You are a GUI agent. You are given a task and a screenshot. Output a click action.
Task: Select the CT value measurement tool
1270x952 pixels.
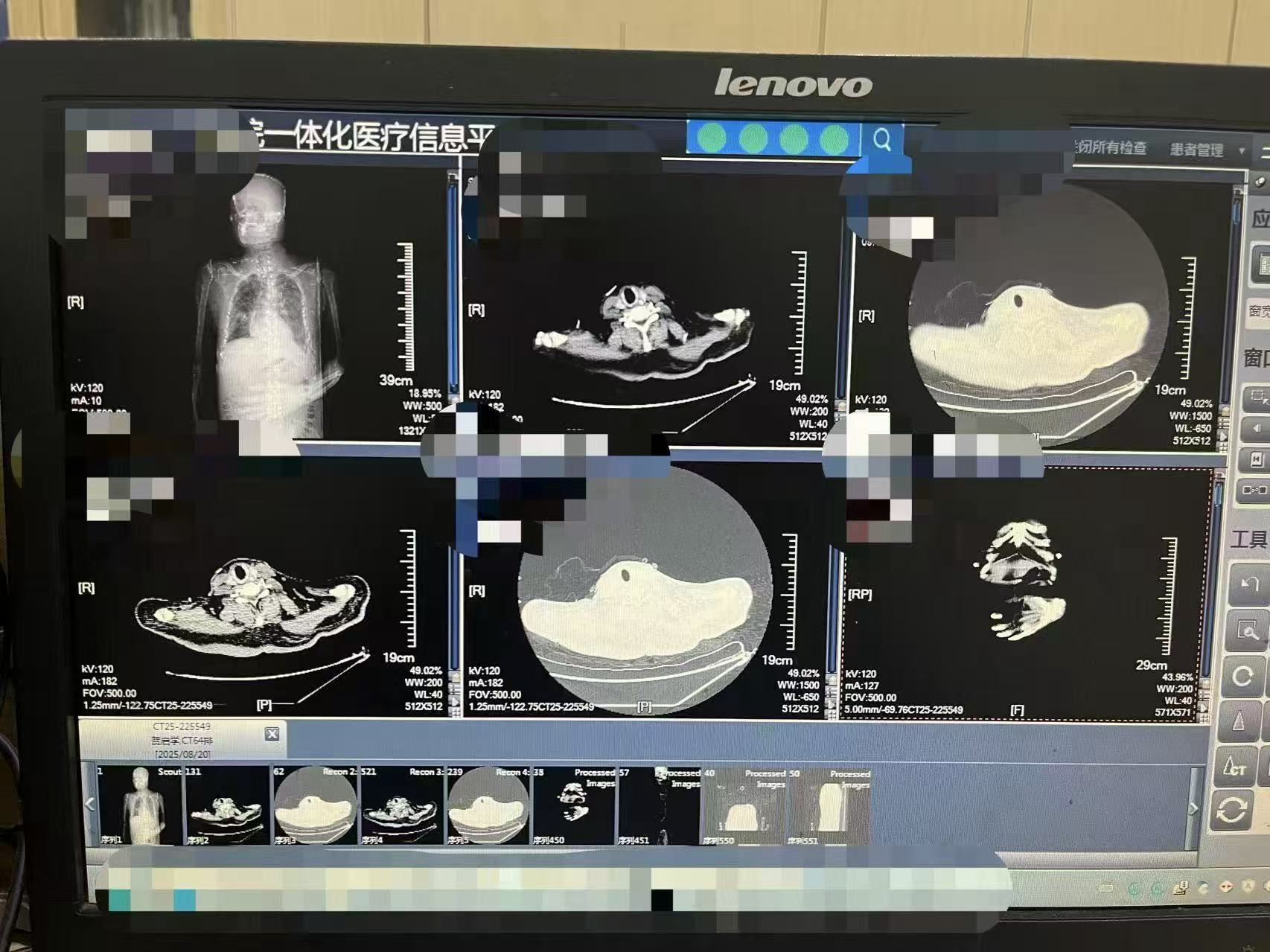pyautogui.click(x=1236, y=766)
